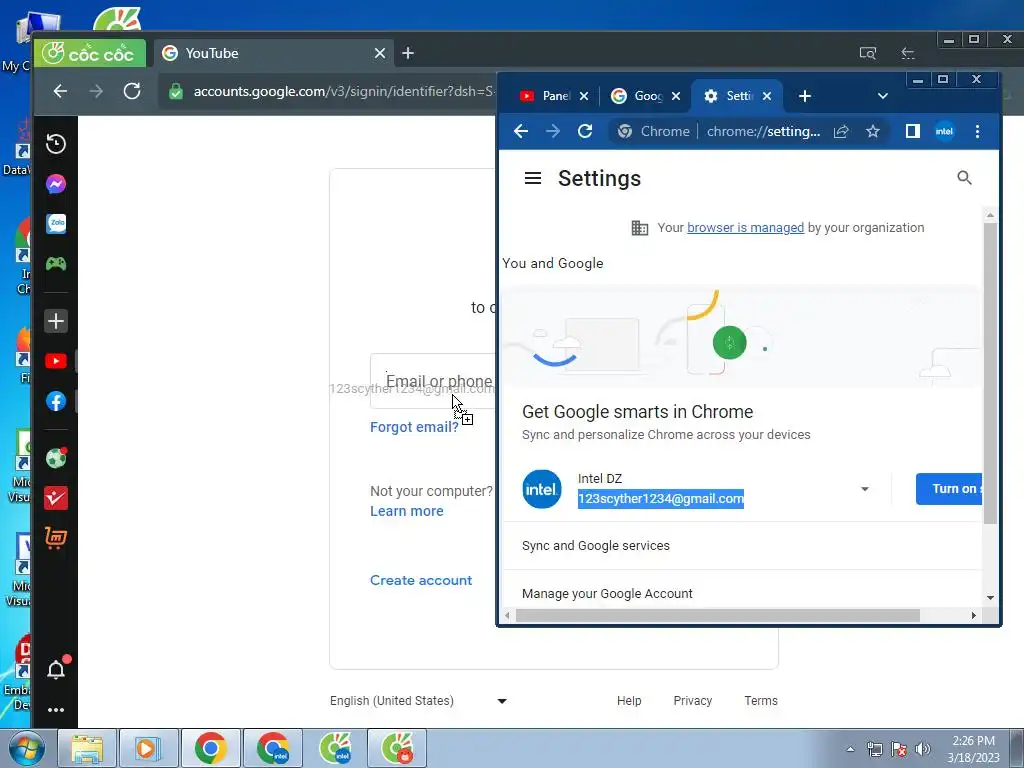Screen dimensions: 1024x768
Task: Open the shopping cart icon in sidebar
Action: (56, 538)
